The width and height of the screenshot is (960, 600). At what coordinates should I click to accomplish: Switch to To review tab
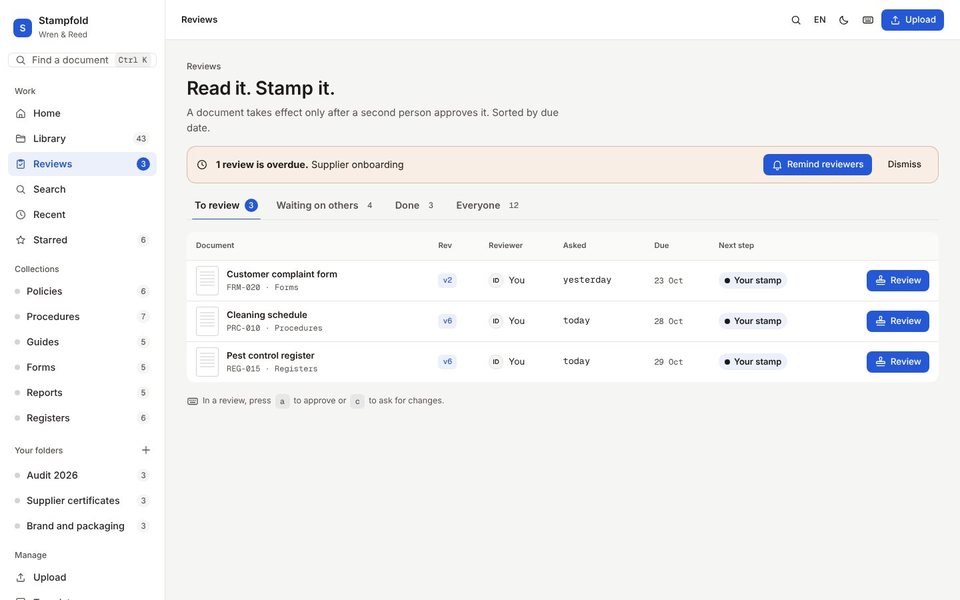coord(226,206)
